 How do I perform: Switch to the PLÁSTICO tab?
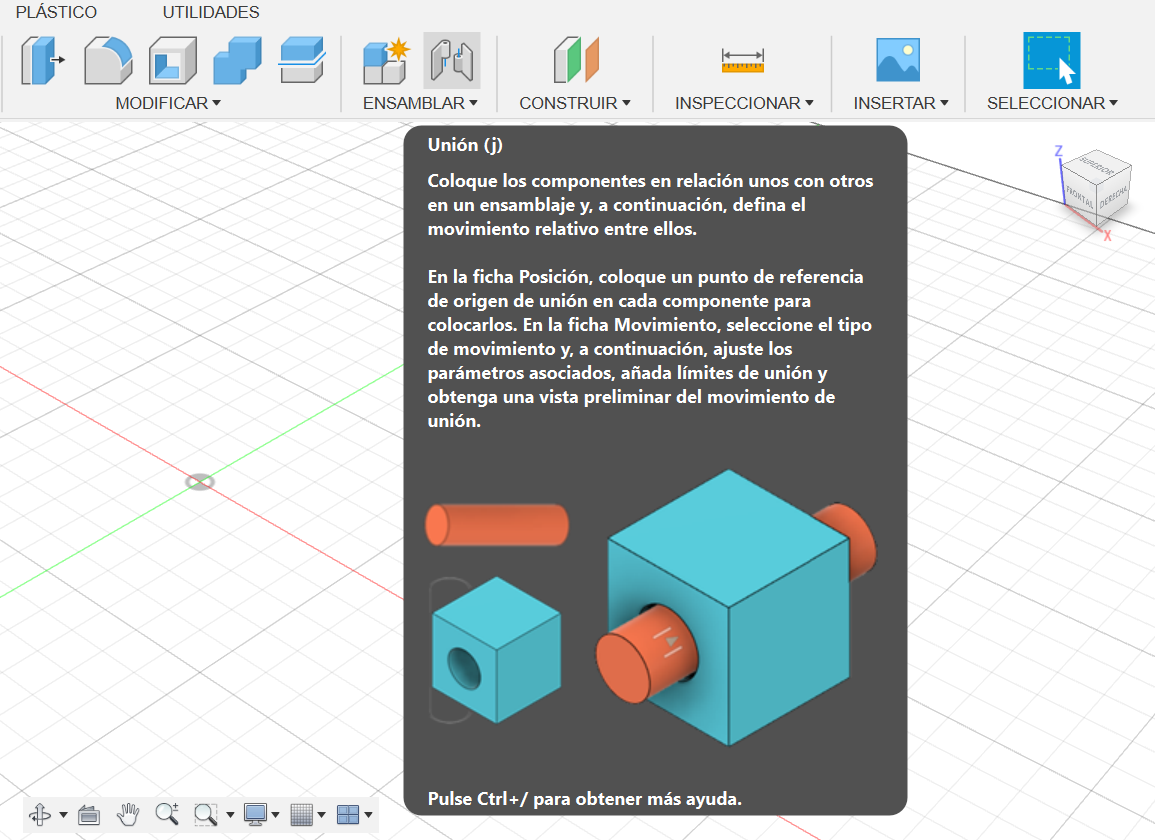[x=56, y=13]
